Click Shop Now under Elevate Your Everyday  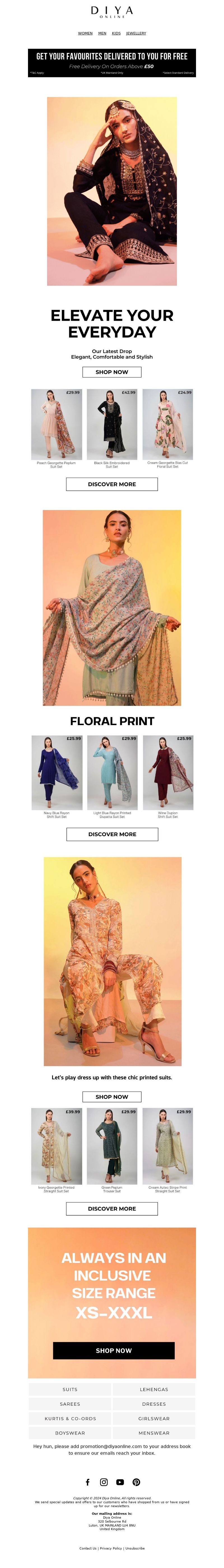[112, 372]
